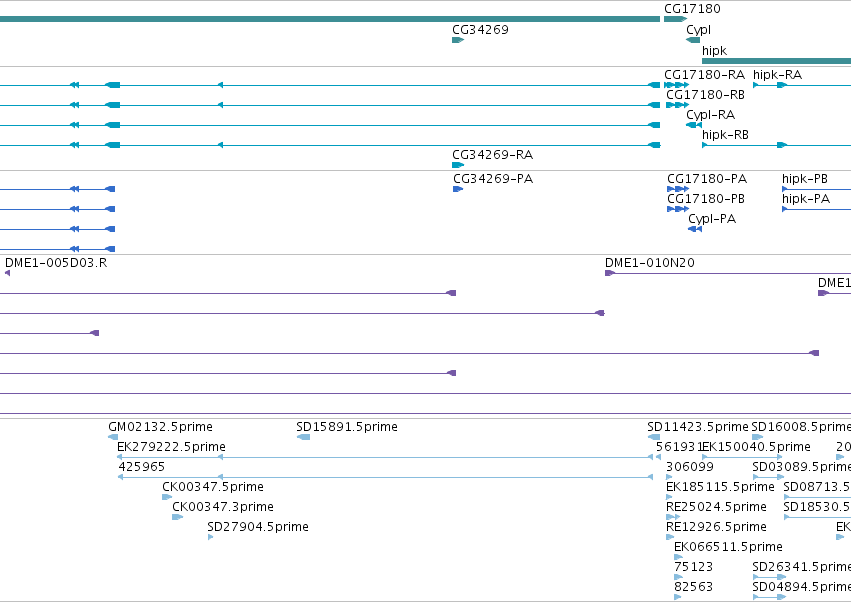This screenshot has width=851, height=602.
Task: Click the CypI-PA protein glyph
Action: click(x=695, y=229)
